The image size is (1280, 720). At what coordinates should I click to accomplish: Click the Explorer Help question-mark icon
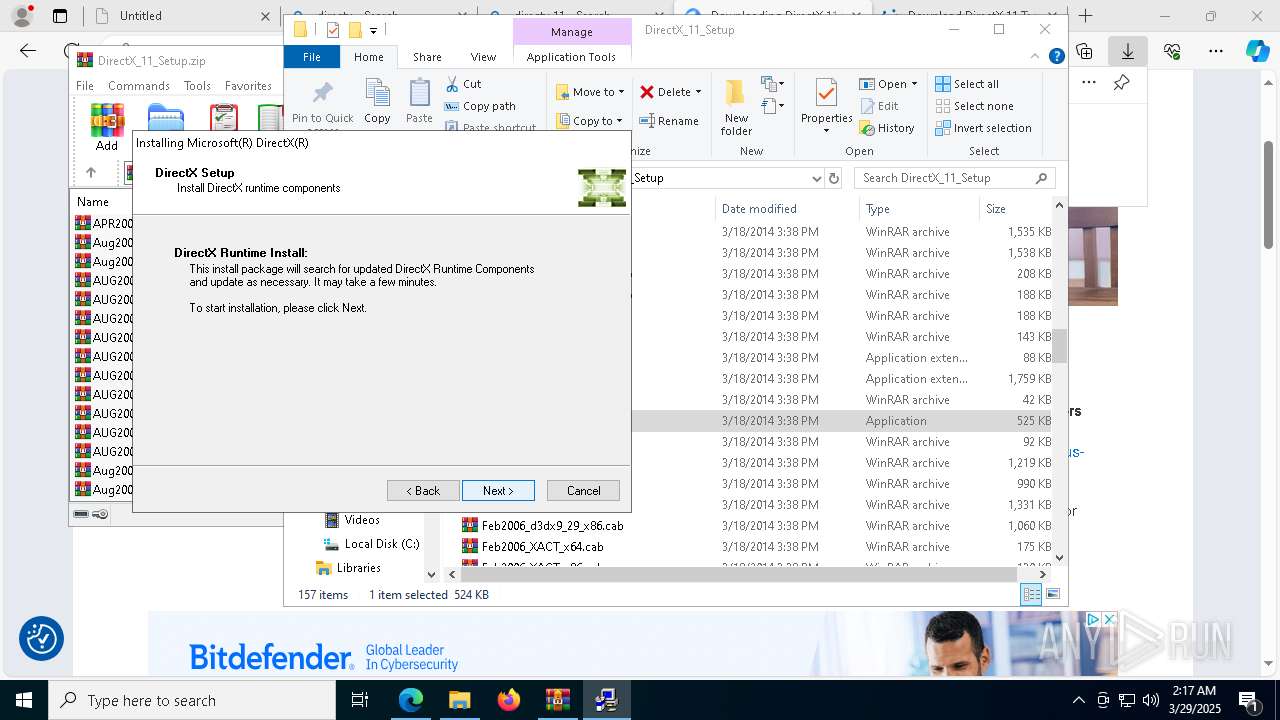click(x=1056, y=57)
